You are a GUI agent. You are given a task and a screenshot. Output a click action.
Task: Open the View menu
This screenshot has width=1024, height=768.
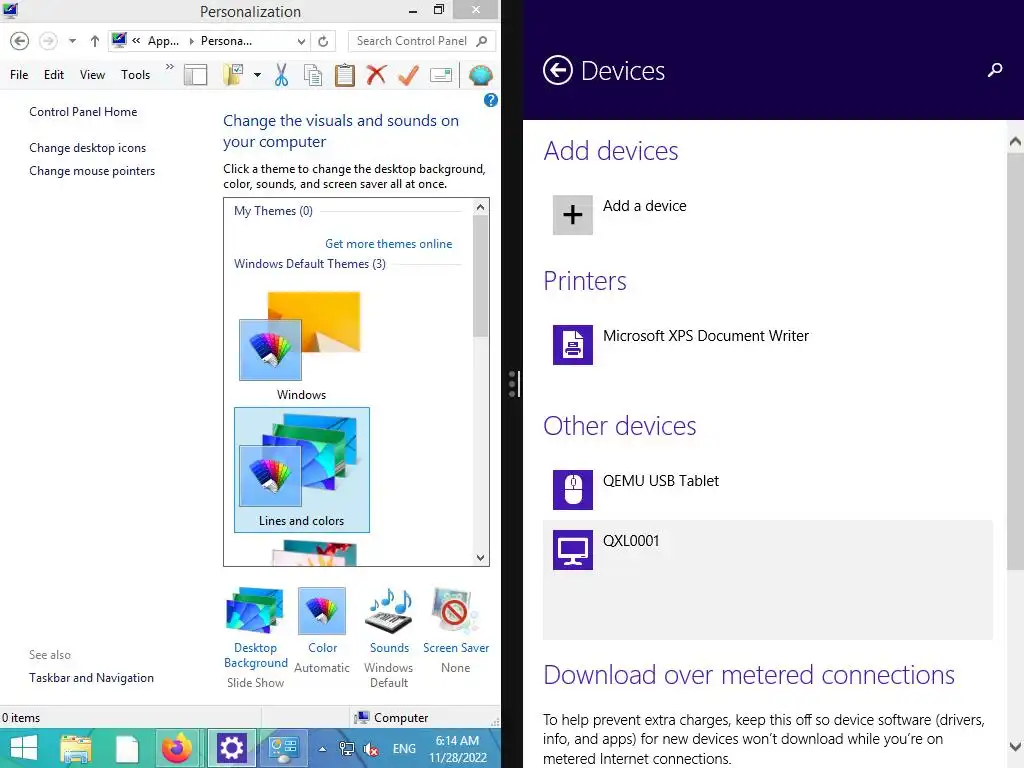[92, 75]
